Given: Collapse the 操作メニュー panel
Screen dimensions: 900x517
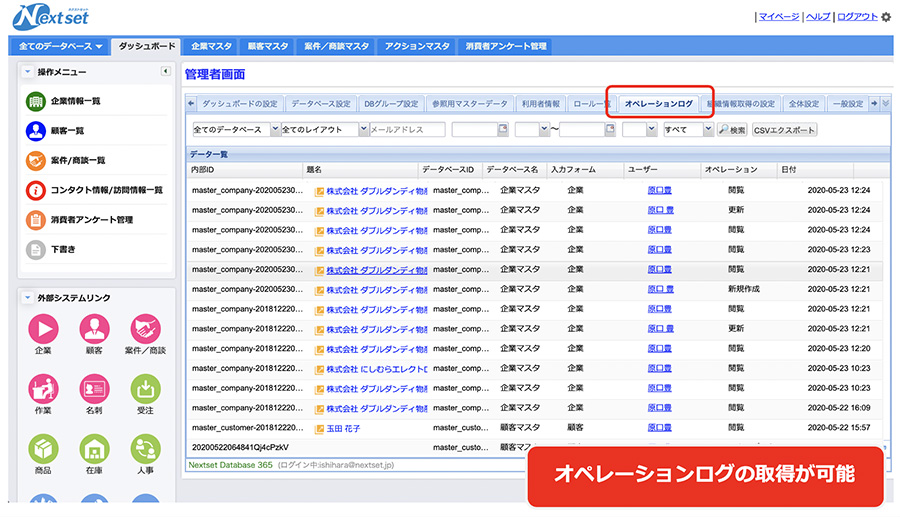Looking at the screenshot, I should [28, 72].
